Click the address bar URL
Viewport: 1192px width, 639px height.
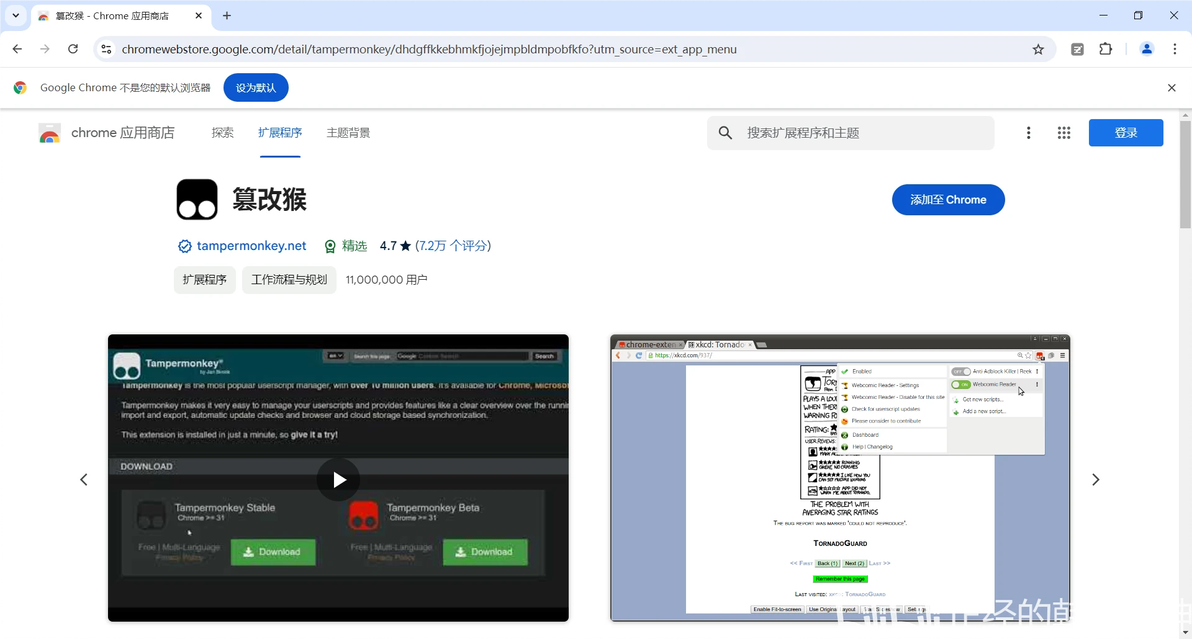pos(429,49)
